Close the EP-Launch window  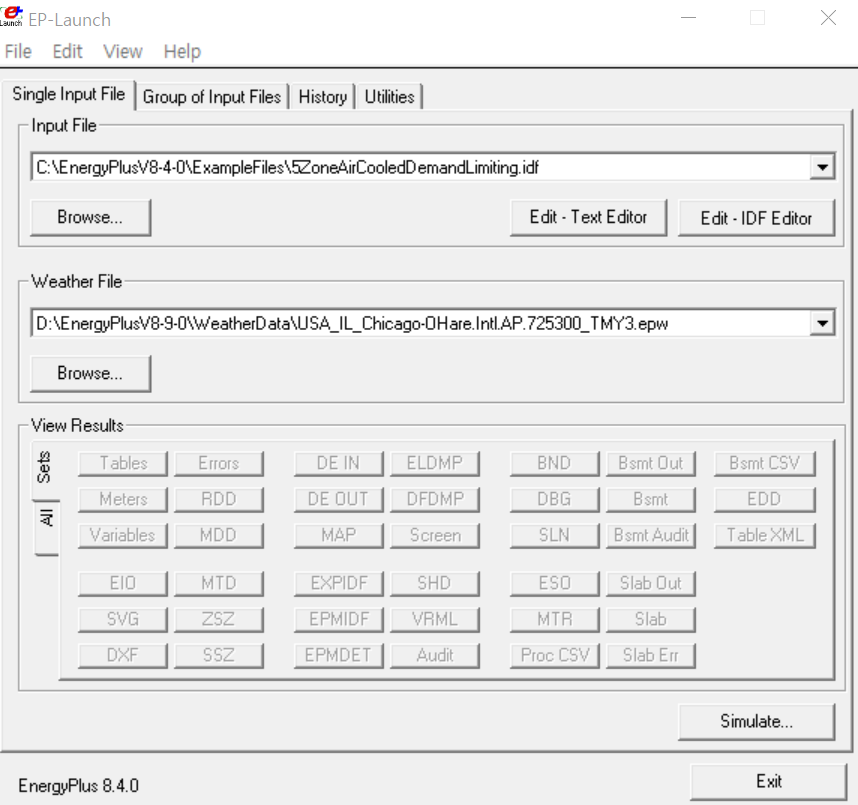pyautogui.click(x=828, y=18)
